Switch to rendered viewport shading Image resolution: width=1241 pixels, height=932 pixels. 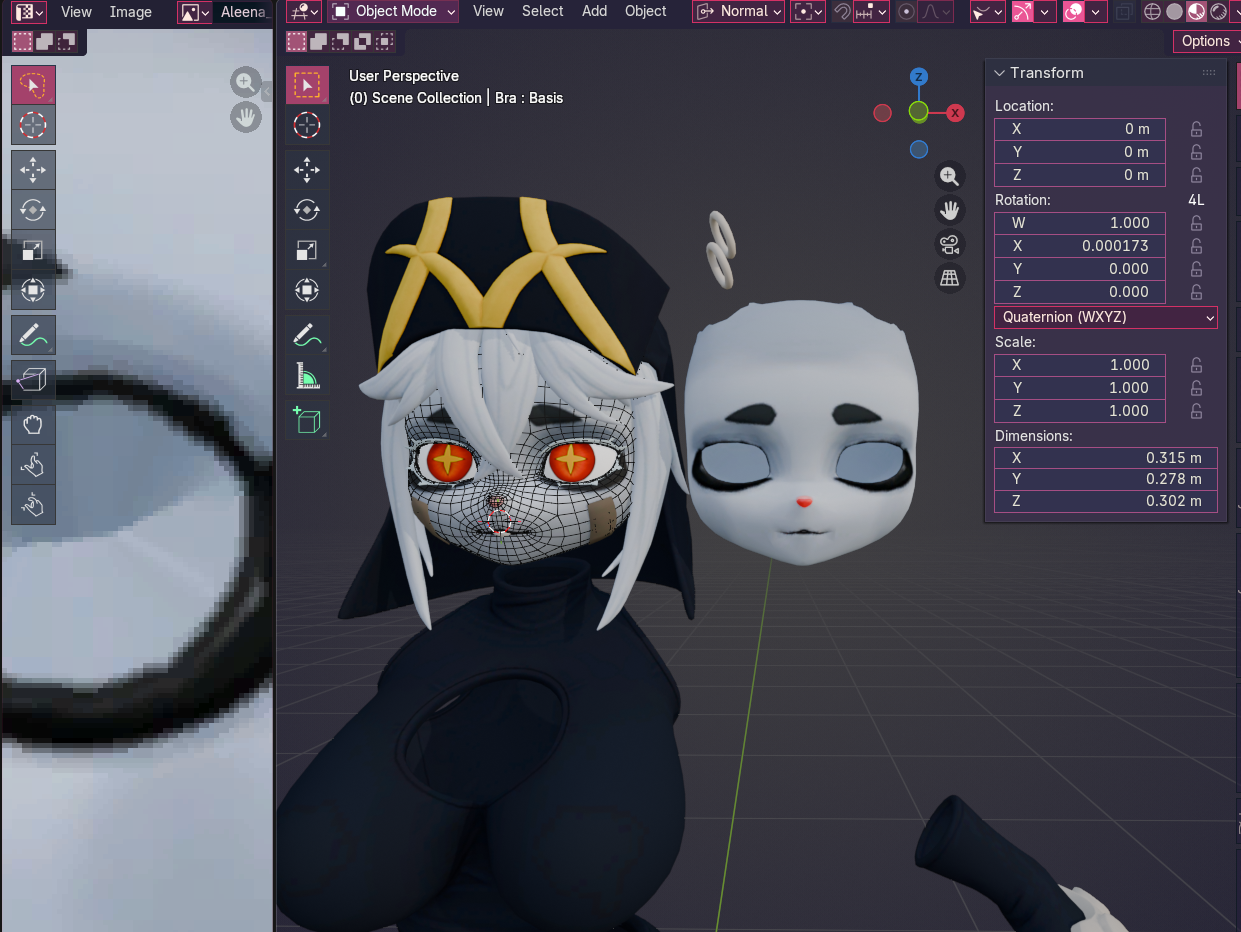click(x=1218, y=12)
